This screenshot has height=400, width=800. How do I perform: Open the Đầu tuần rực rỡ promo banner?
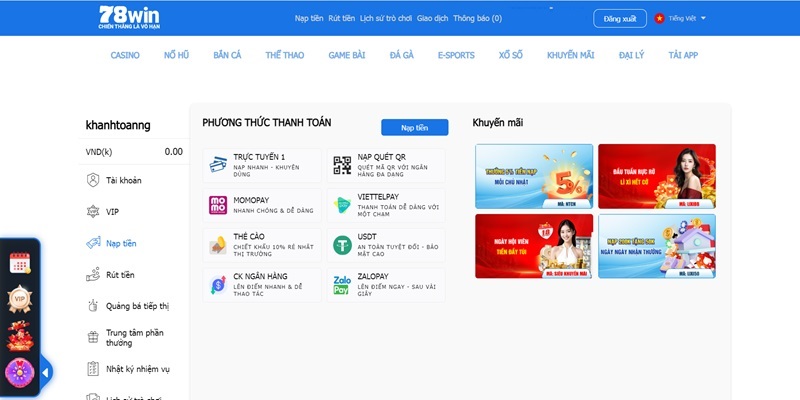click(657, 176)
